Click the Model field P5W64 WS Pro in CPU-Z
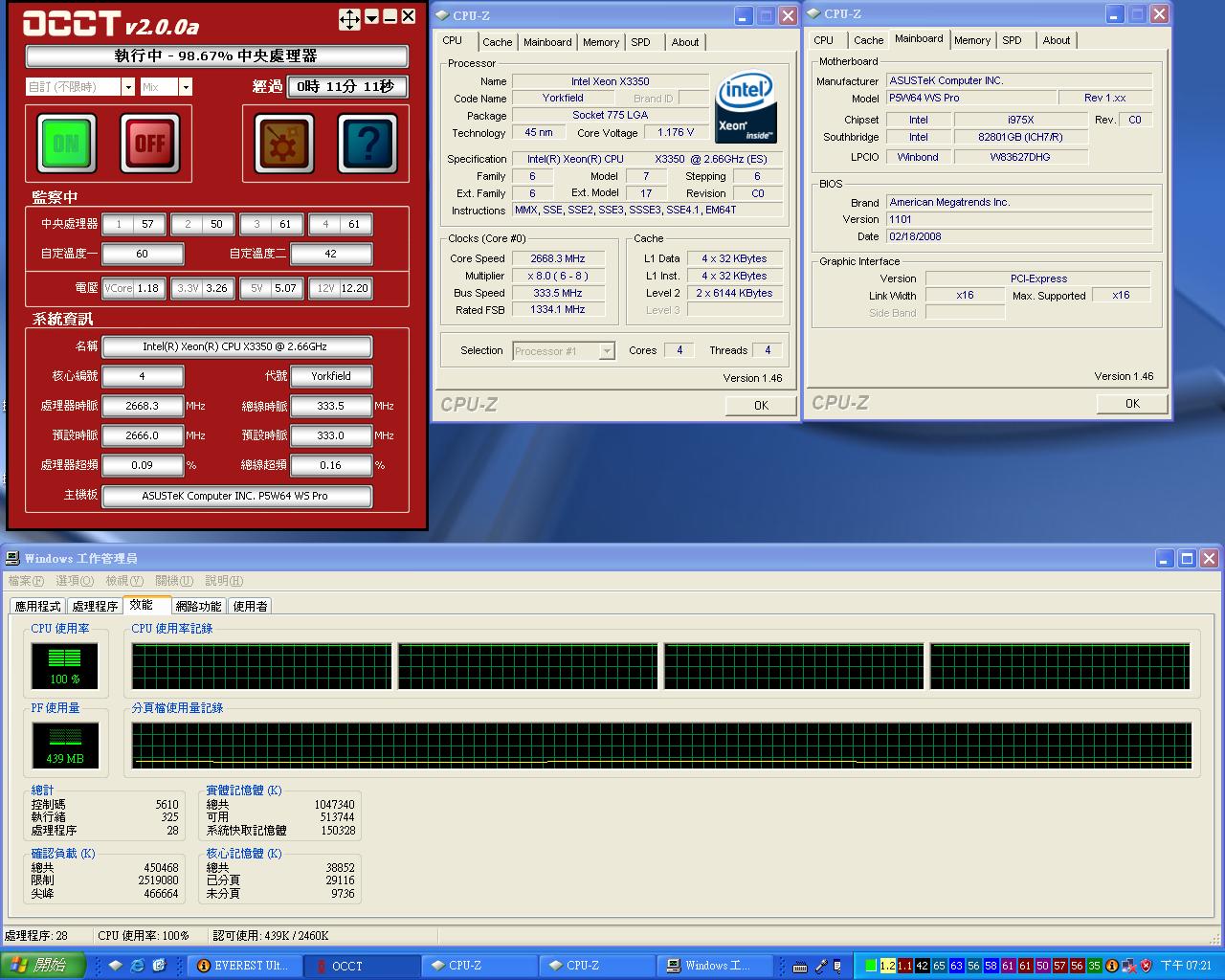 point(971,98)
